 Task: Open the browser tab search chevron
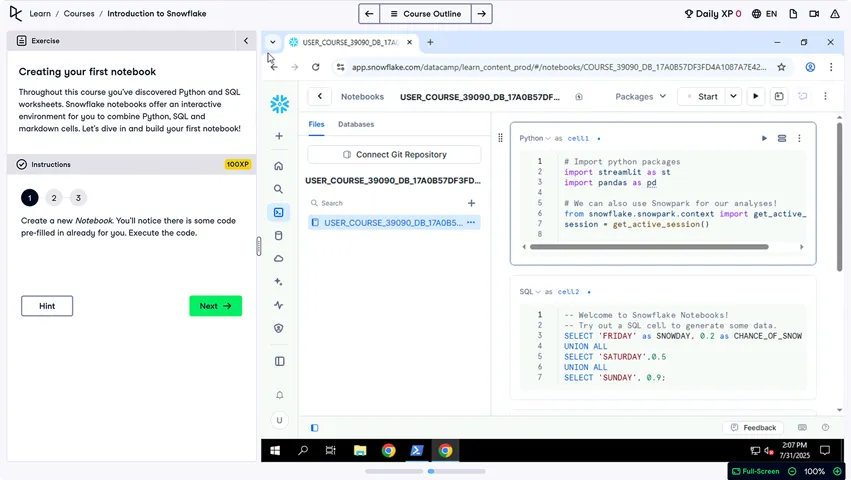pos(272,42)
